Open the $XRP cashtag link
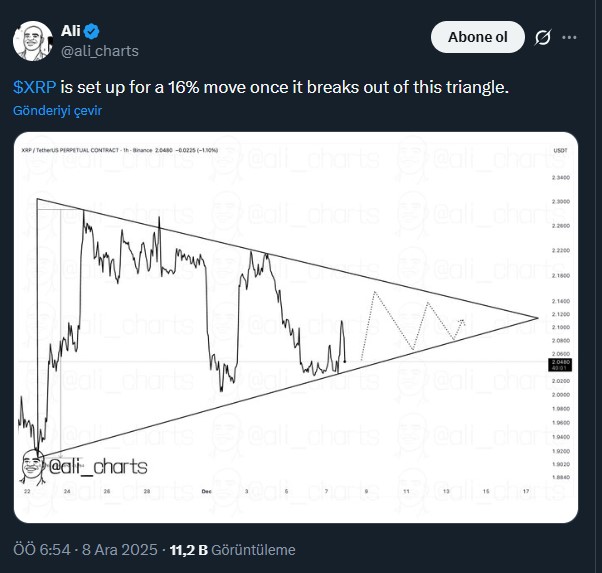This screenshot has width=602, height=573. click(36, 88)
